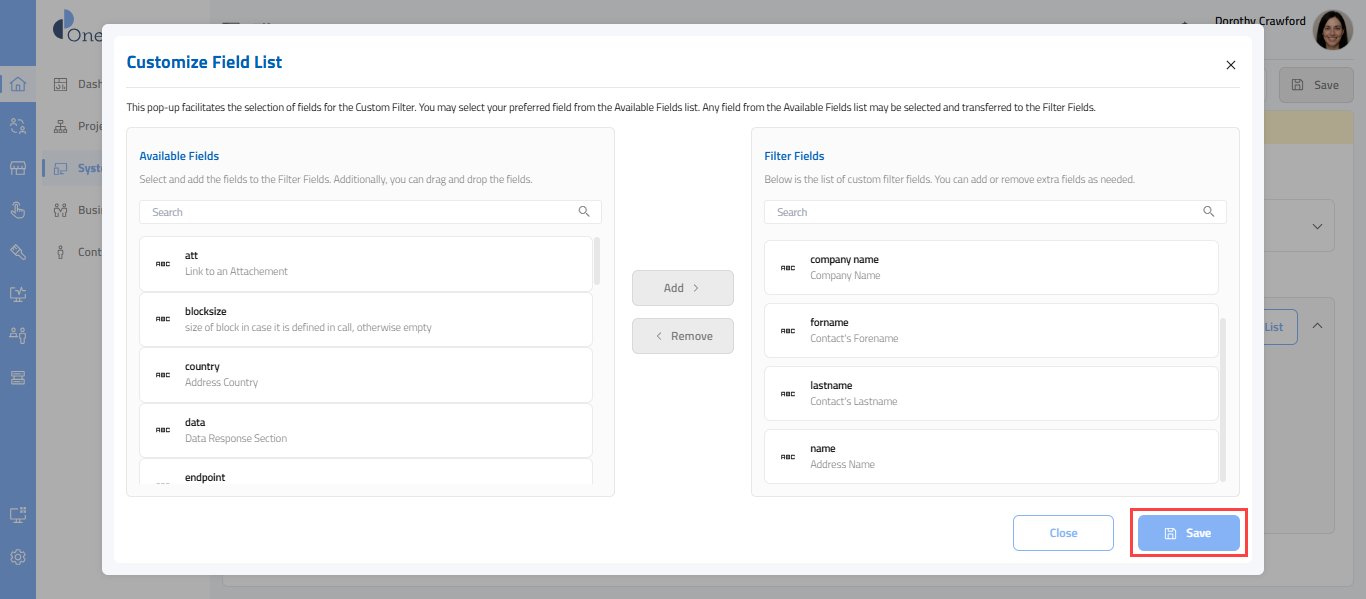Click the Close button in the dialog
This screenshot has width=1366, height=599.
1062,533
